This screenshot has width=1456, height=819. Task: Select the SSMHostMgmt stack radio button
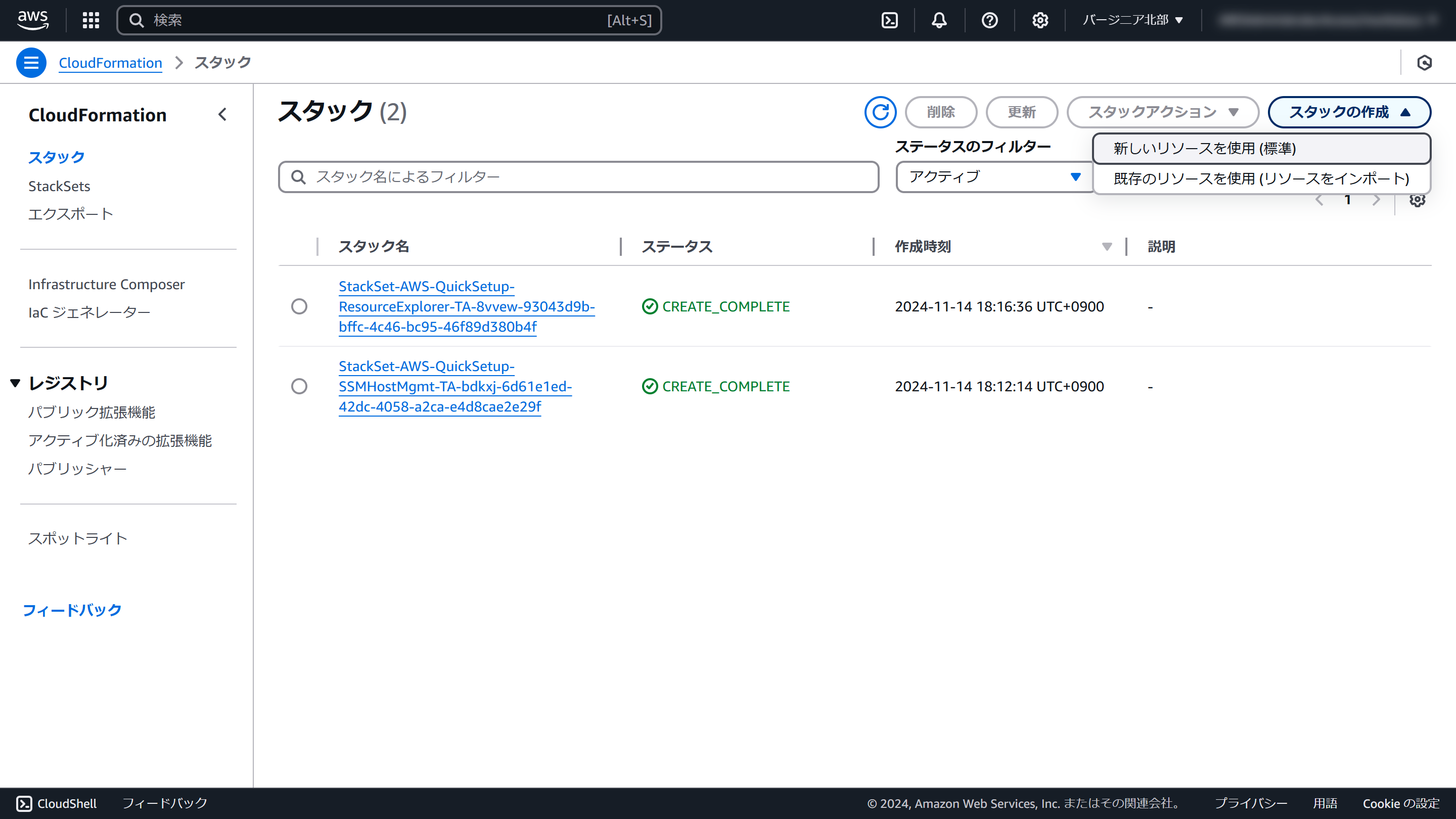click(299, 386)
